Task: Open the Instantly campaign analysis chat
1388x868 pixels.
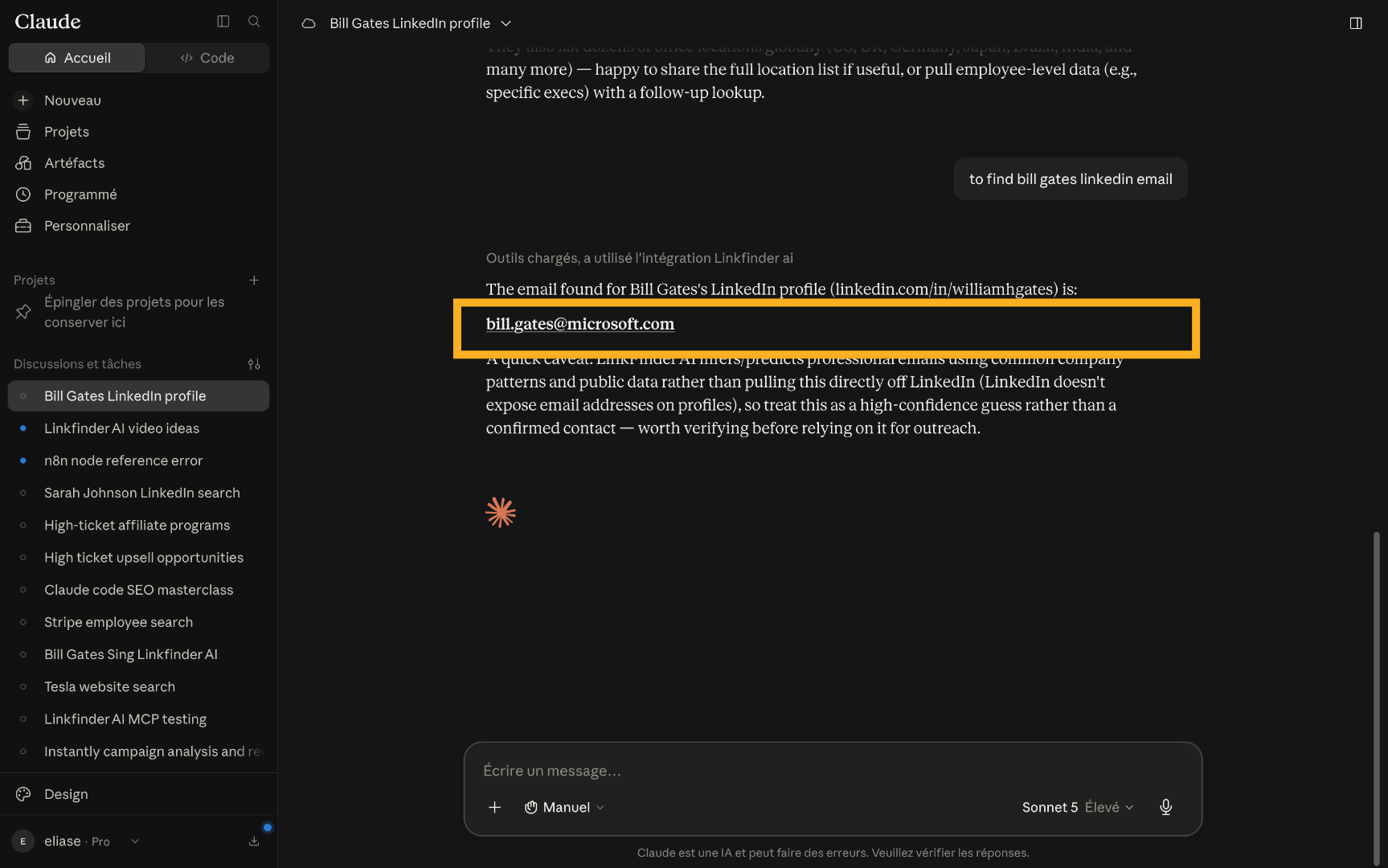Action: [x=138, y=751]
